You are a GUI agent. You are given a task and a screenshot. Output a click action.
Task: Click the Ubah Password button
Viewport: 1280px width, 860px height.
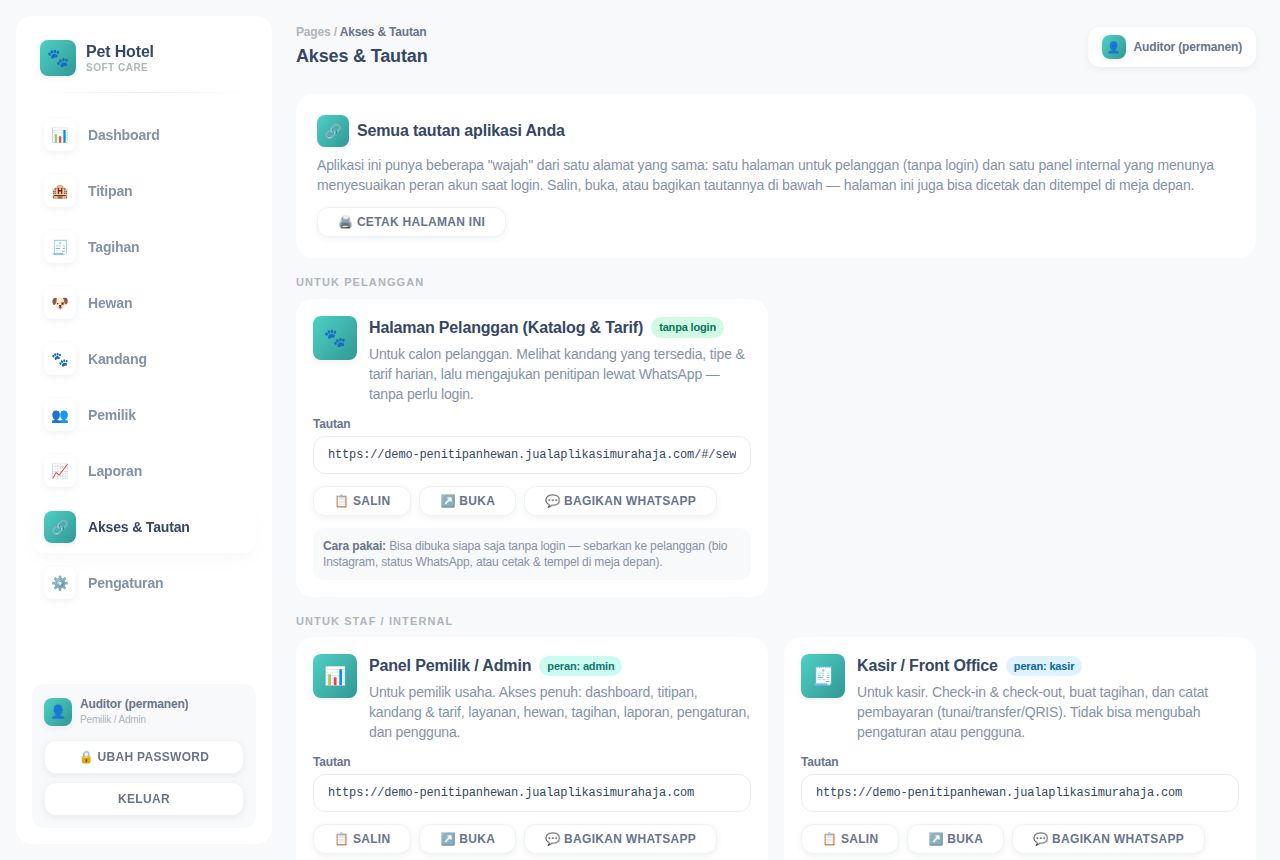tap(144, 757)
